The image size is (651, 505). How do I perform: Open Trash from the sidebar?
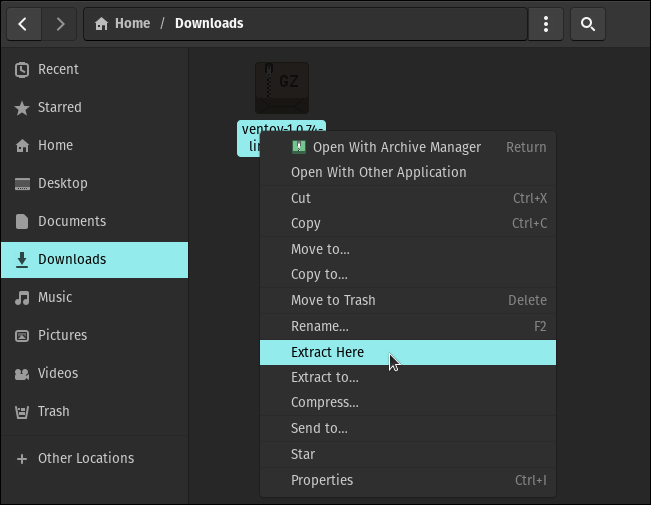[54, 411]
